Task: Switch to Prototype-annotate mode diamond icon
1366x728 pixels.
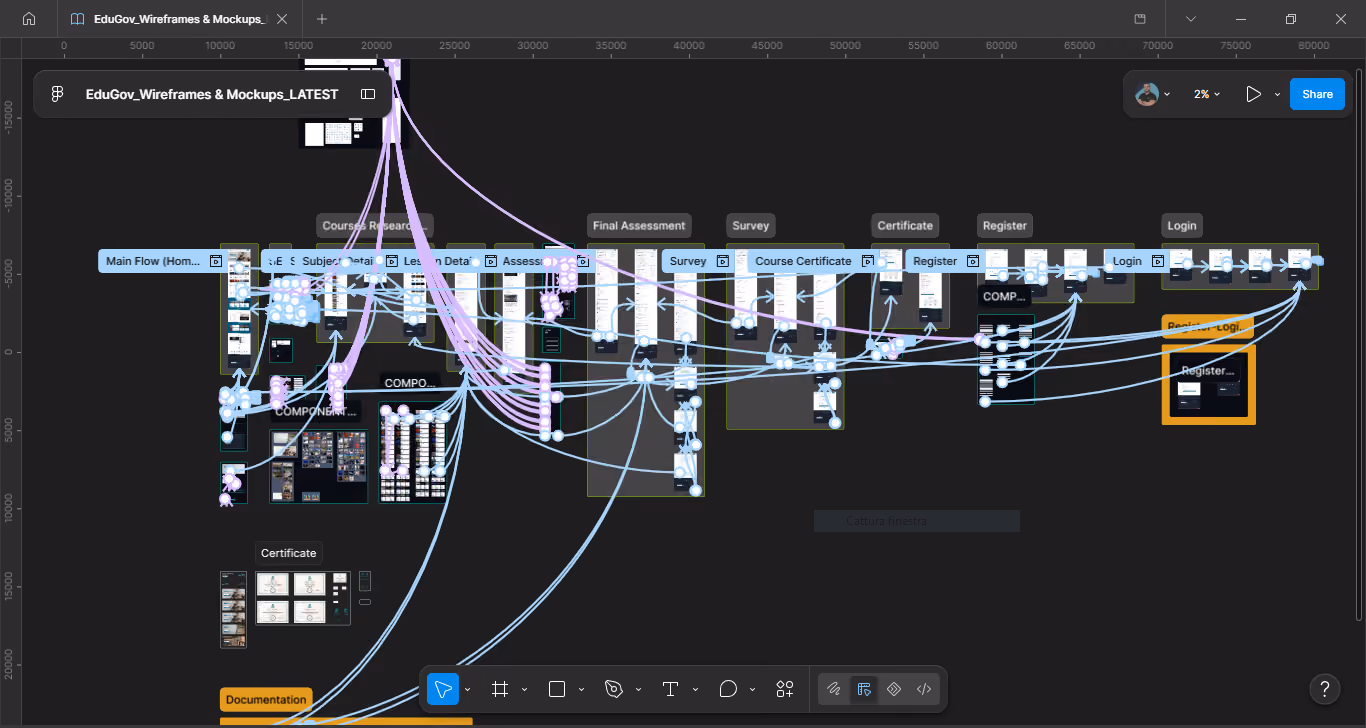Action: [894, 689]
